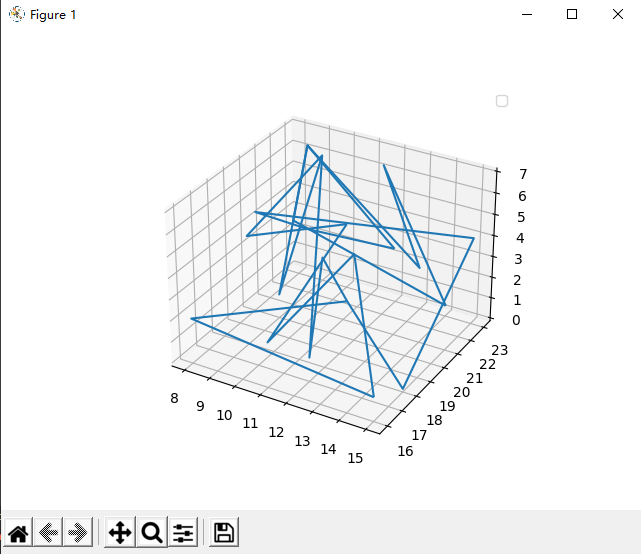Screen dimensions: 641x554
Task: Click z-axis tick label 7
Action: point(523,174)
